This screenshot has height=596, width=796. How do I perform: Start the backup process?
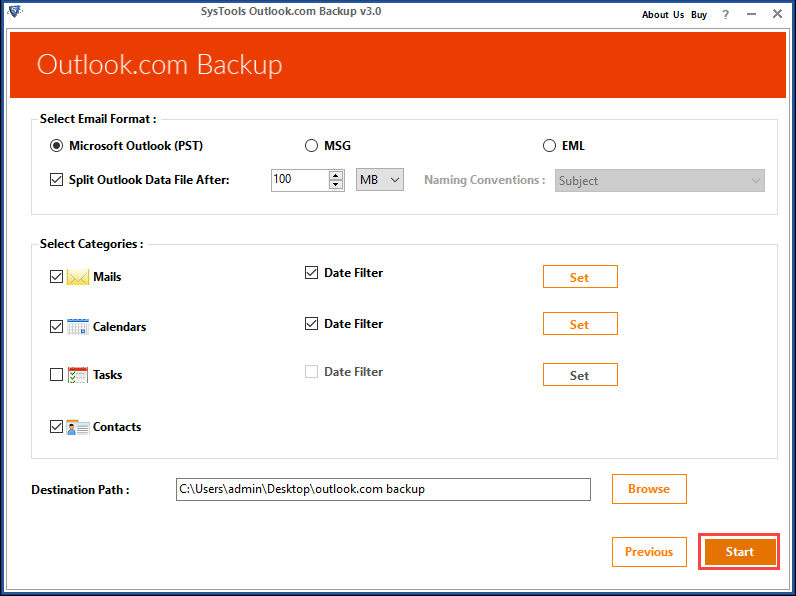[x=739, y=552]
